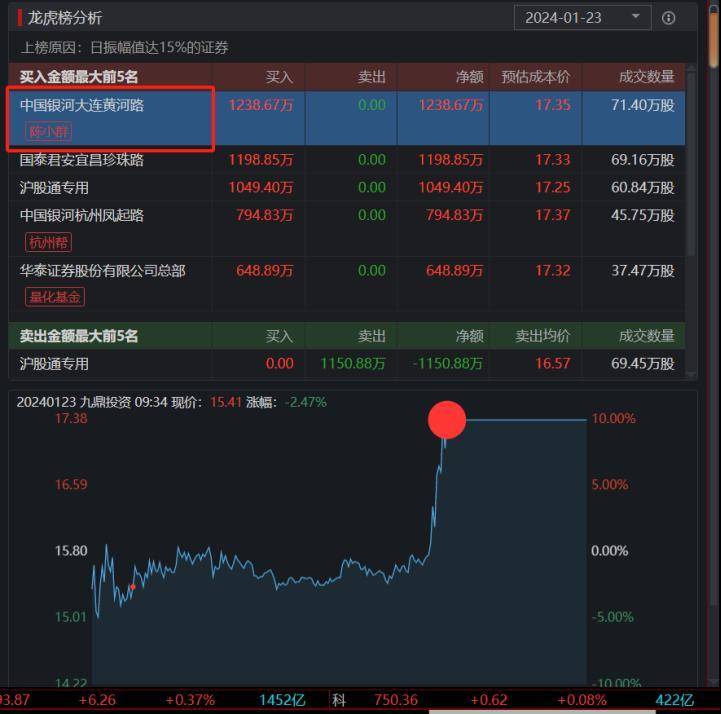Click the 卖出均价 column header
Image resolution: width=721 pixels, height=714 pixels.
[x=543, y=336]
